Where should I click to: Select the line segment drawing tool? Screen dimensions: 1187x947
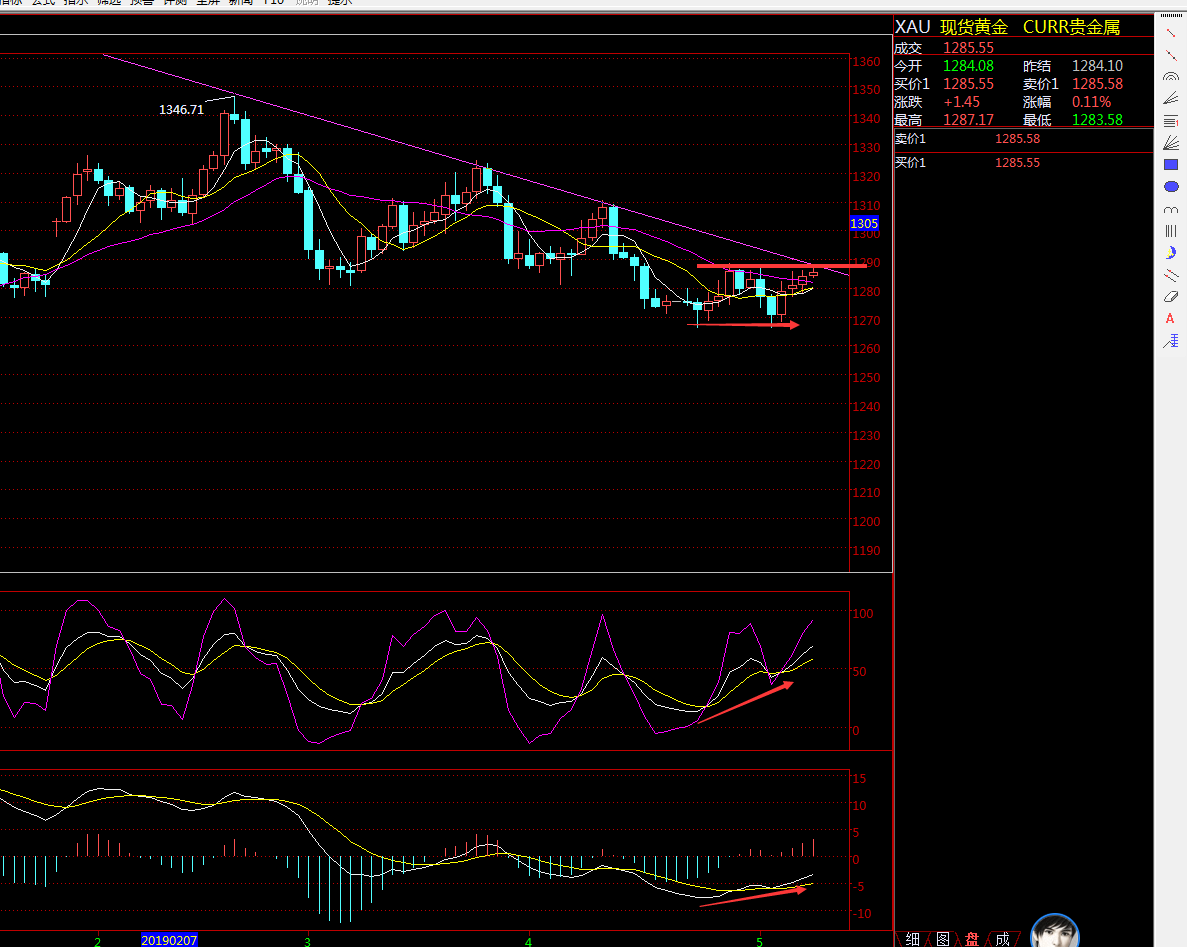pyautogui.click(x=1170, y=33)
